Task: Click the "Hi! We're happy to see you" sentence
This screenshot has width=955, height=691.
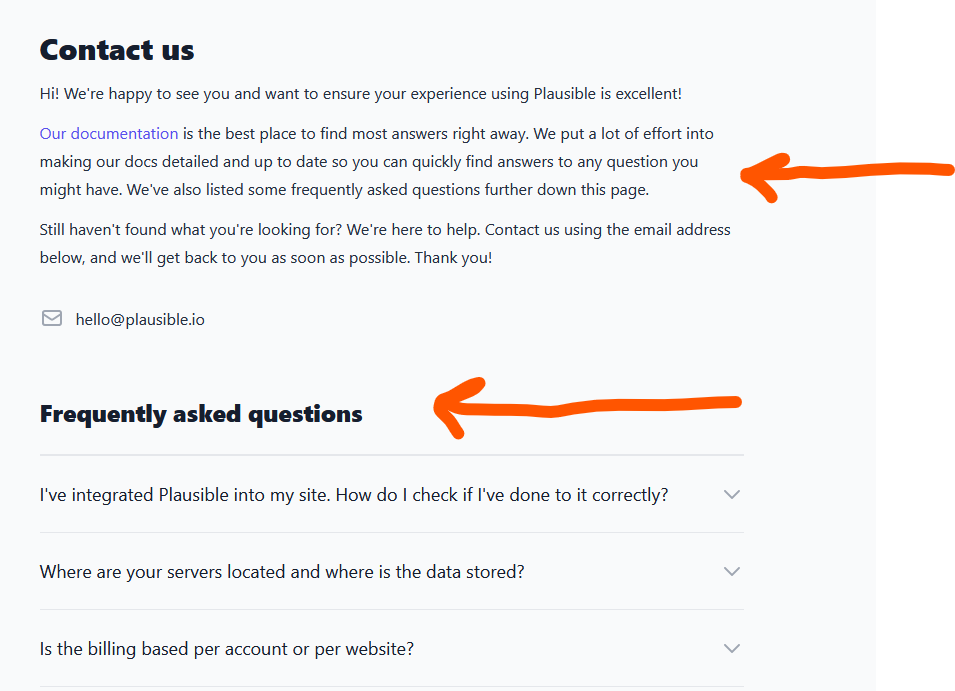Action: [x=360, y=94]
